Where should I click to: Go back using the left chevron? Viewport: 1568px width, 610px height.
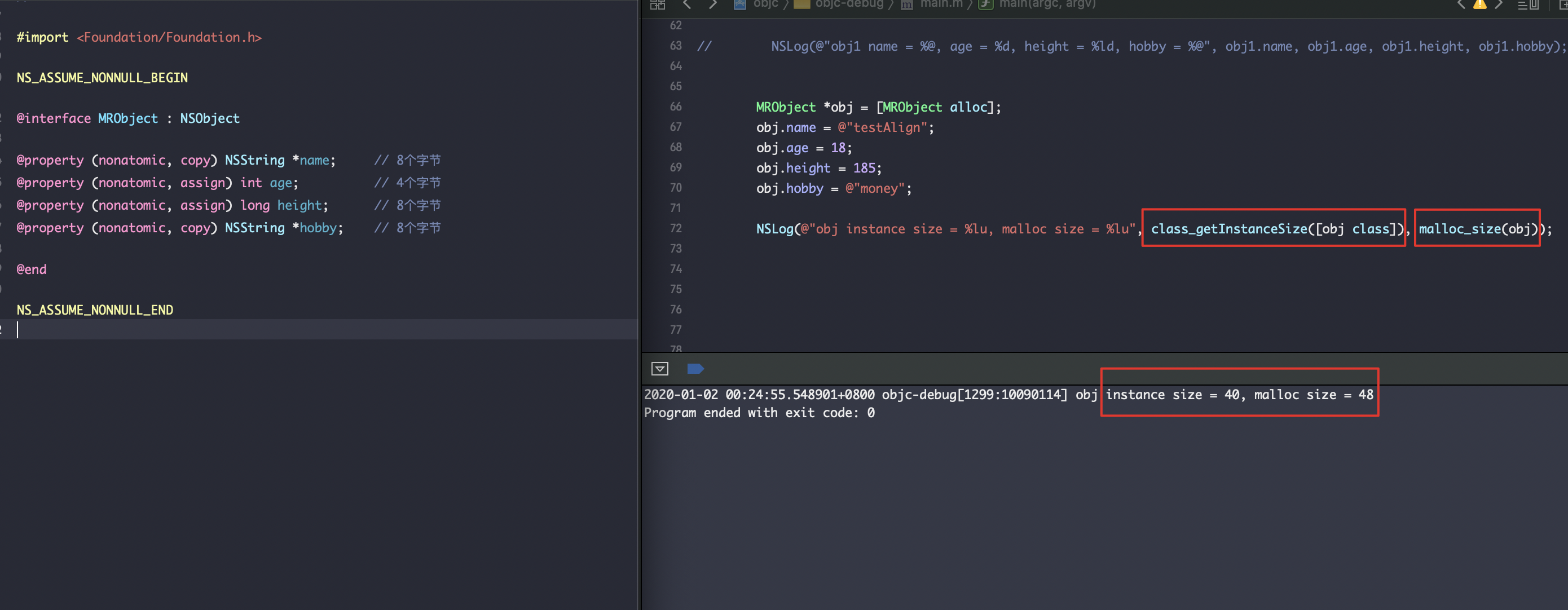(x=687, y=5)
